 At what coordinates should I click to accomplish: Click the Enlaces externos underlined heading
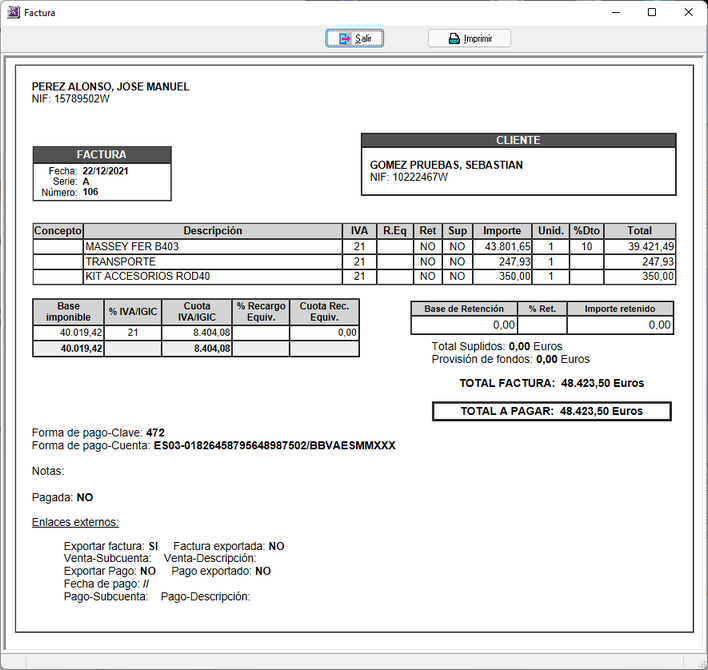[76, 522]
